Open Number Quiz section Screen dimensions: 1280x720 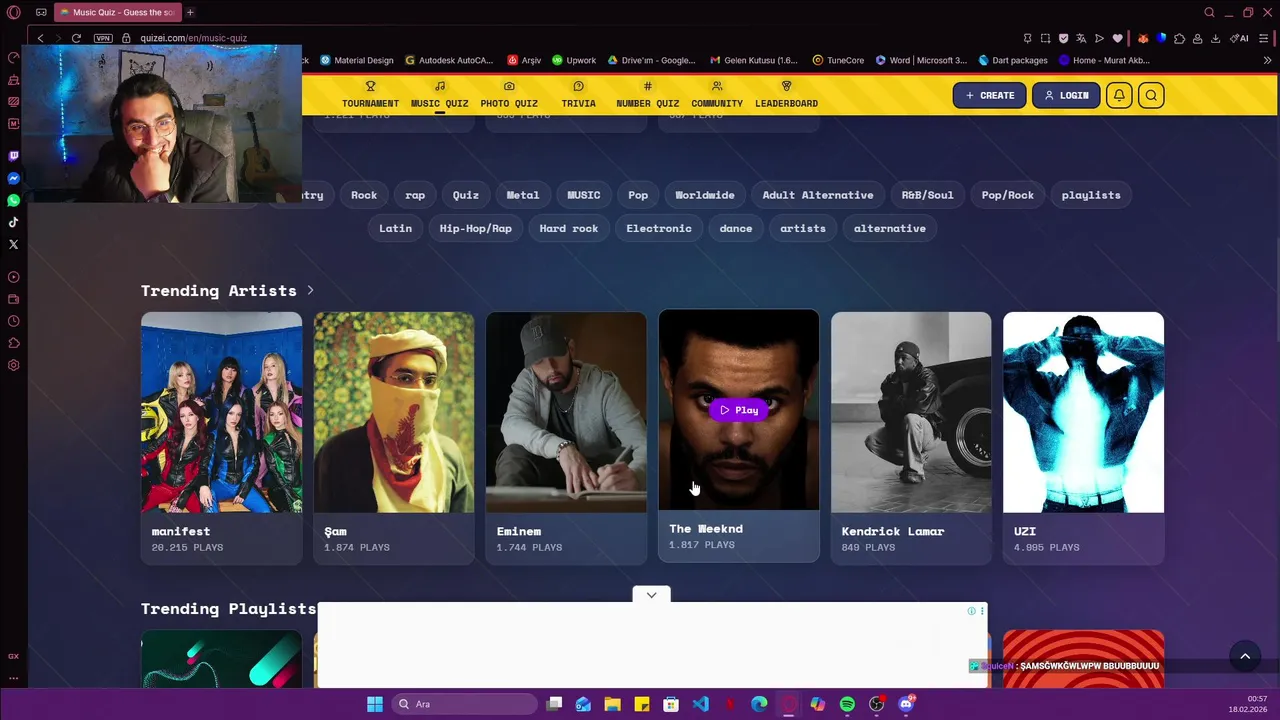point(647,95)
